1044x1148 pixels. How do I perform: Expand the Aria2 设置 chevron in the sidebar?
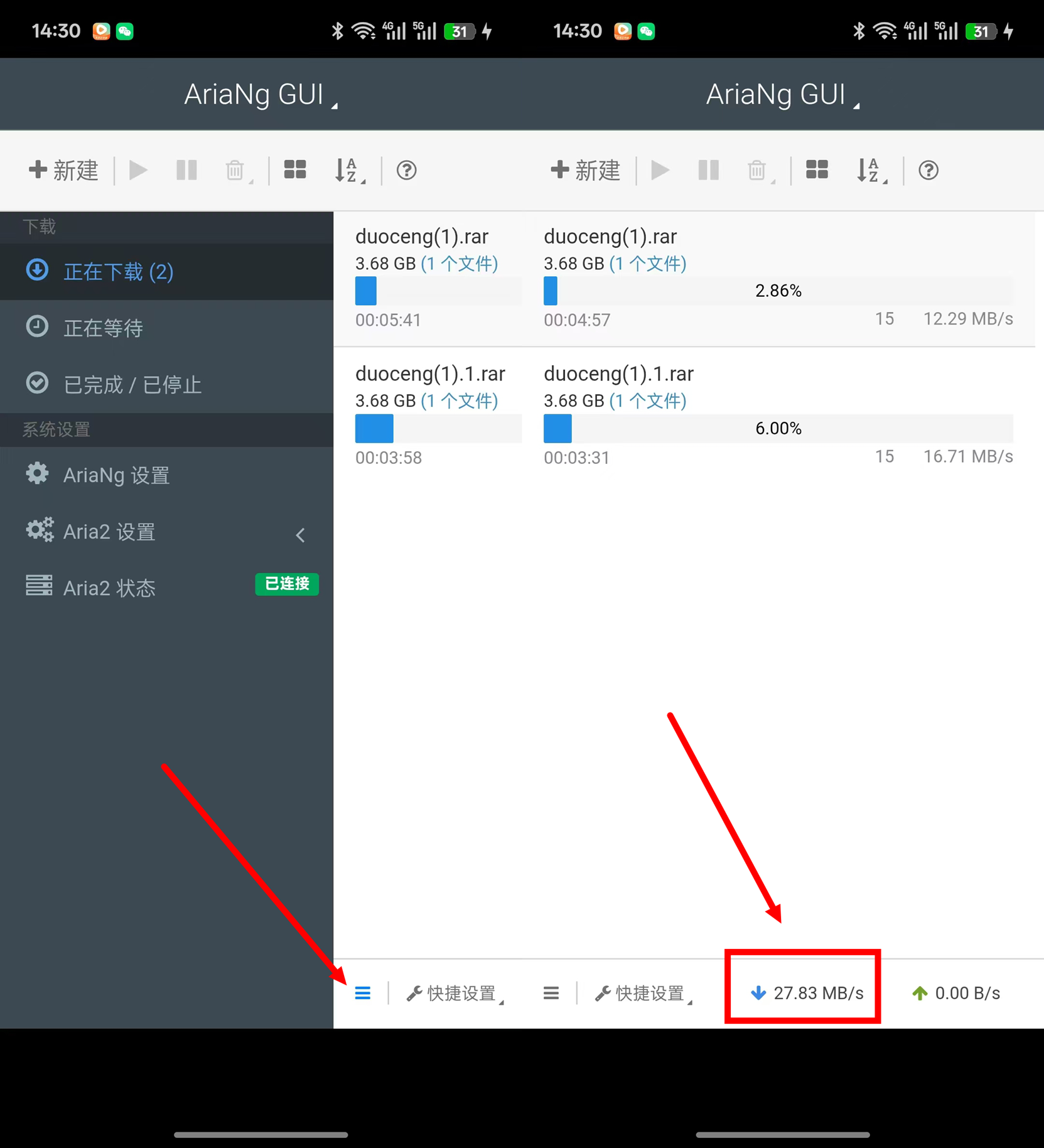pos(301,534)
